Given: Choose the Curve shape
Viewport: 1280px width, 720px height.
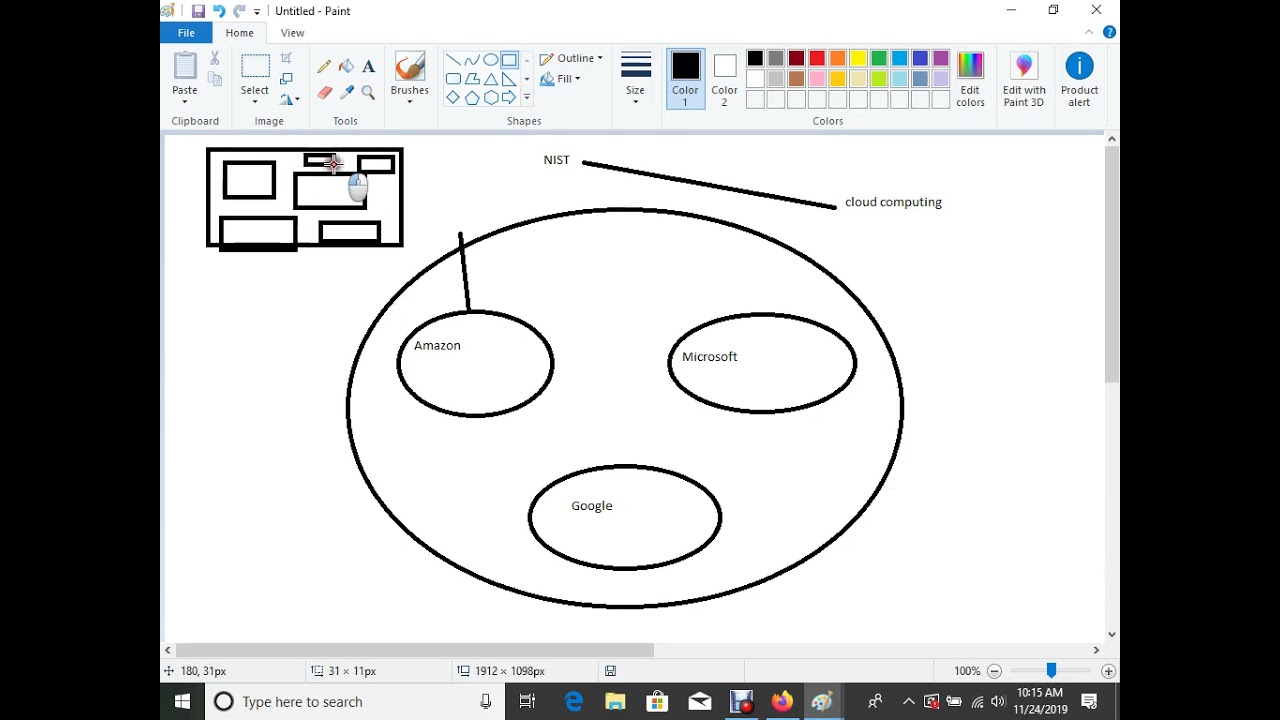Looking at the screenshot, I should [472, 60].
